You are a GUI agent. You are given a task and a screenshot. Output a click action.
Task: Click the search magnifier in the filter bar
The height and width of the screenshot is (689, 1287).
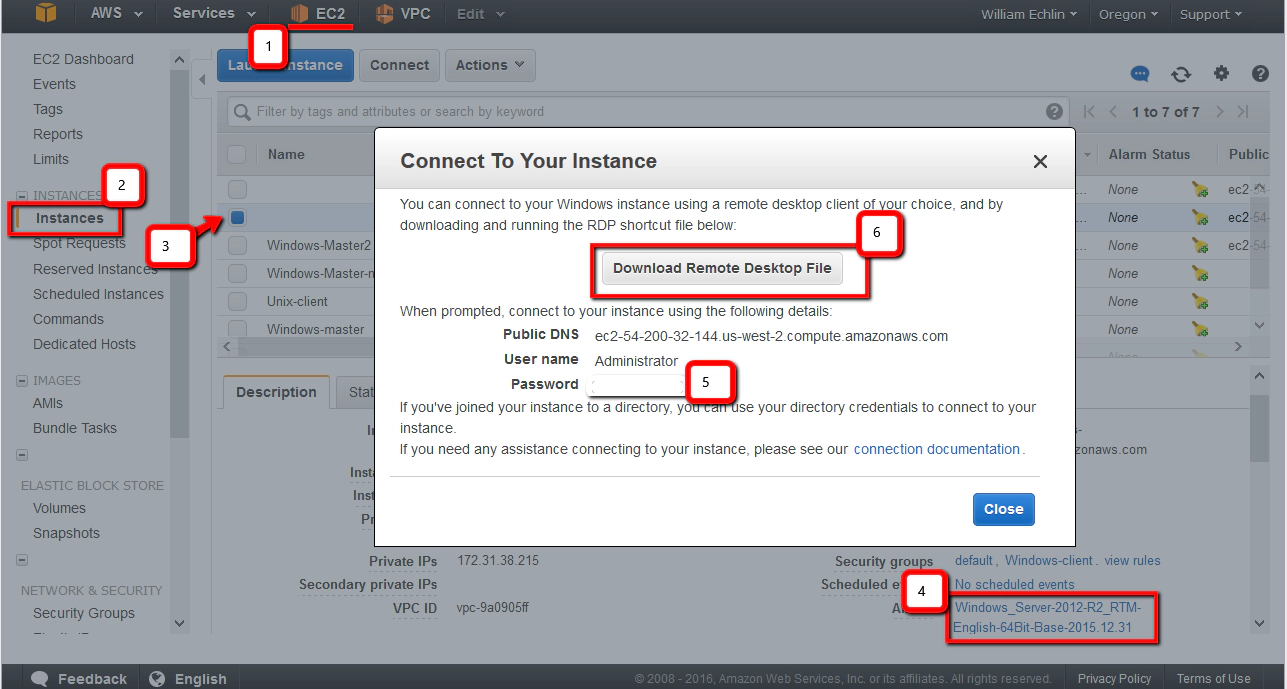coord(240,111)
